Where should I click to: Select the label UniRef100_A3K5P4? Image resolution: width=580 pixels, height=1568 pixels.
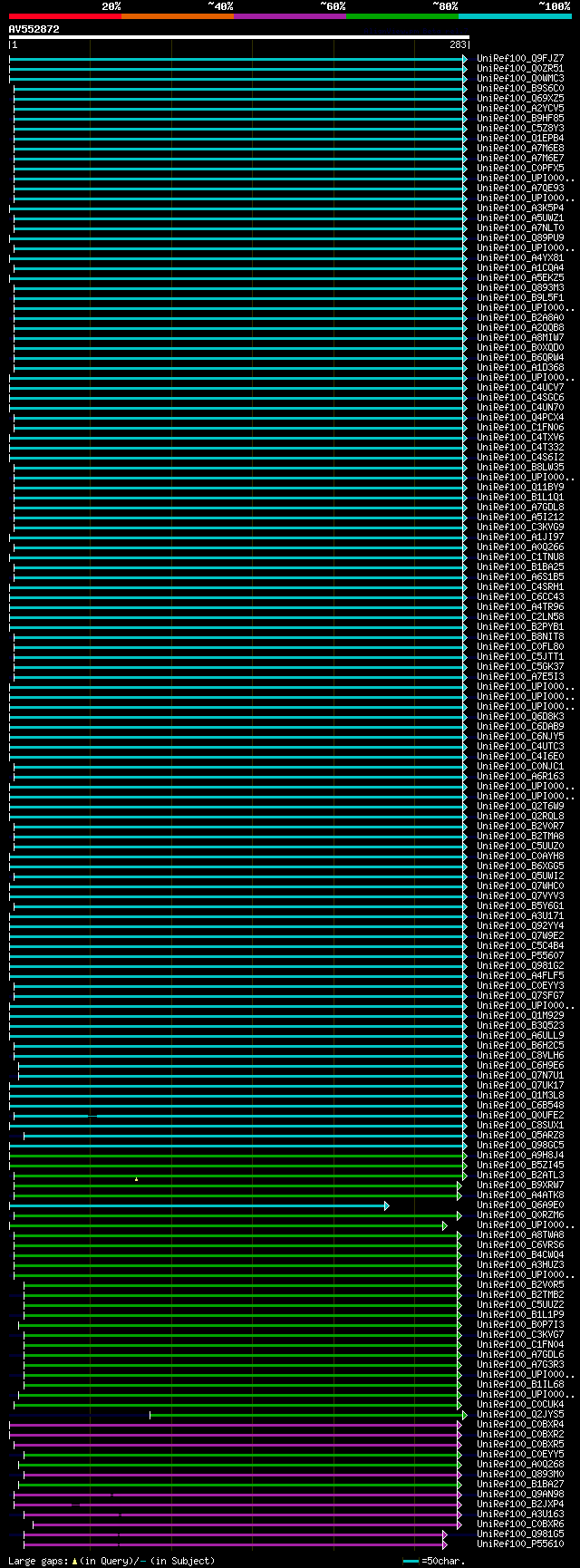click(520, 208)
